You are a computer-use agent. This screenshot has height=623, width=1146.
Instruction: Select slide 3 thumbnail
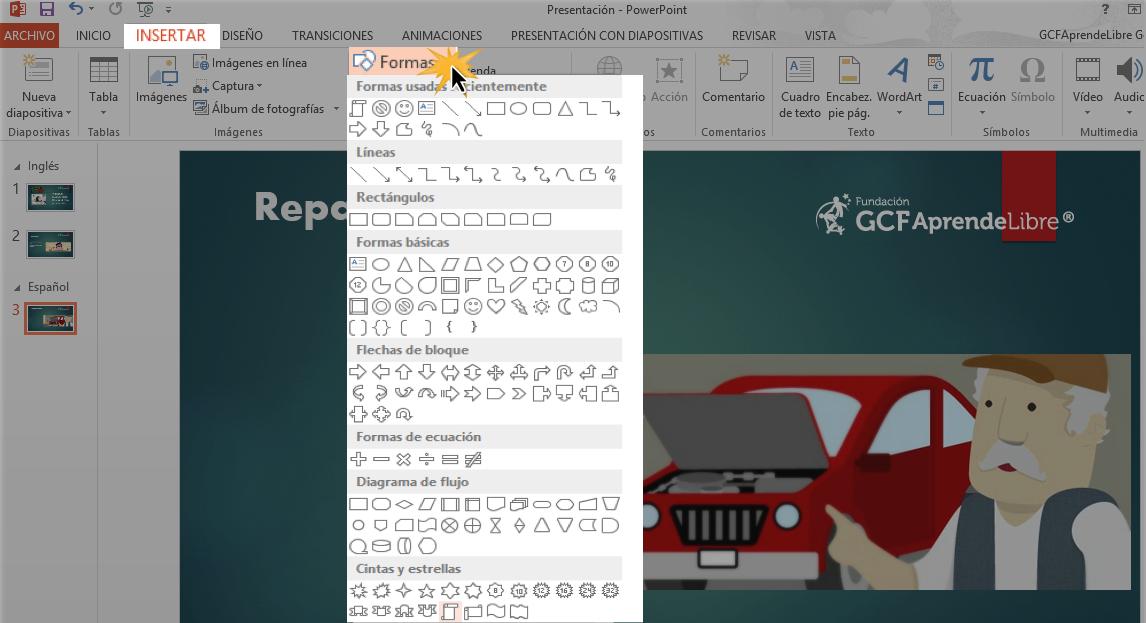tap(50, 319)
